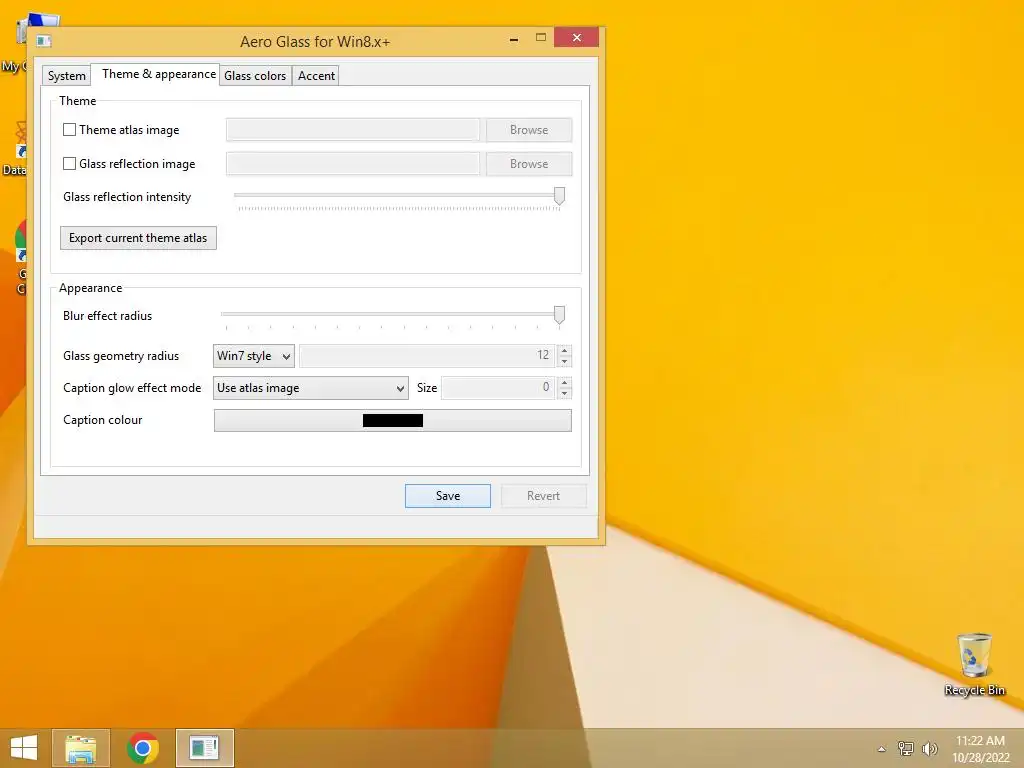The height and width of the screenshot is (768, 1024).
Task: Open the Caption glow effect mode dropdown
Action: [310, 388]
